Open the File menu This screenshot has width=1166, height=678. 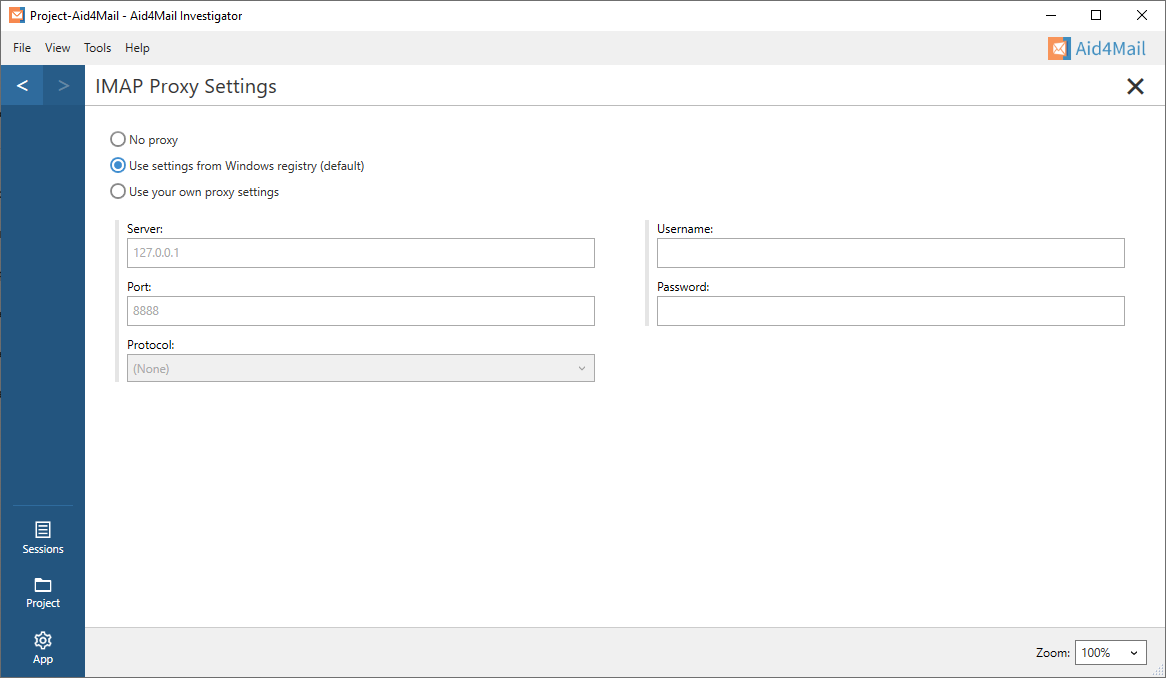(22, 48)
